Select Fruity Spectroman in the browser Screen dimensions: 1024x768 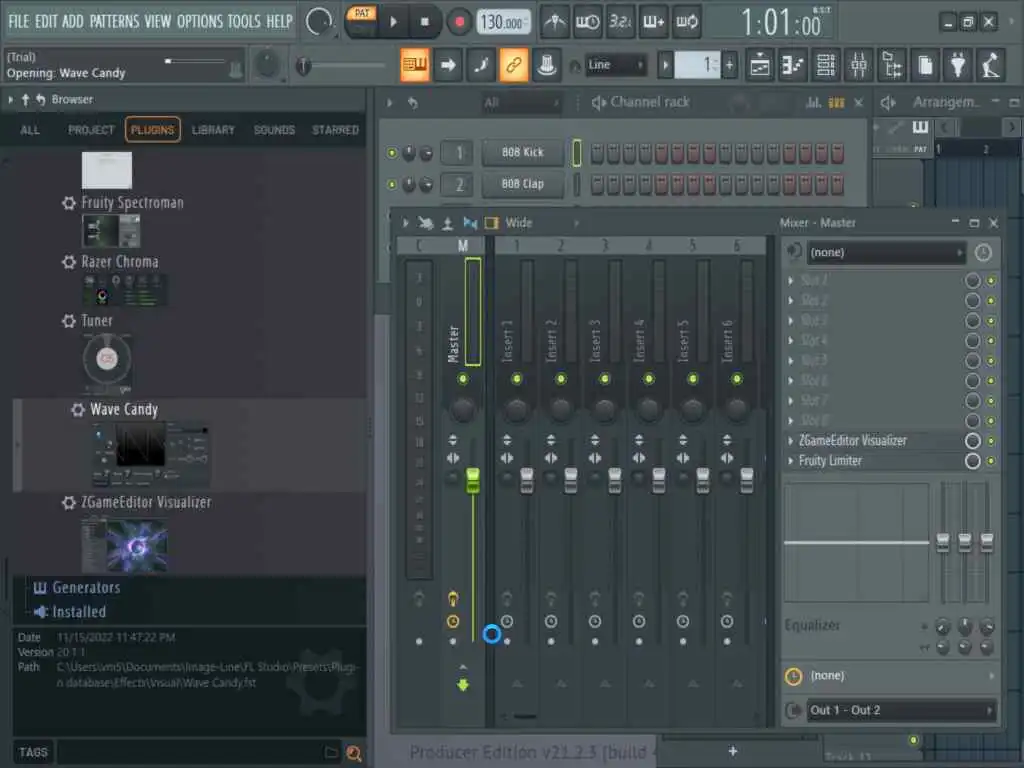pos(132,202)
